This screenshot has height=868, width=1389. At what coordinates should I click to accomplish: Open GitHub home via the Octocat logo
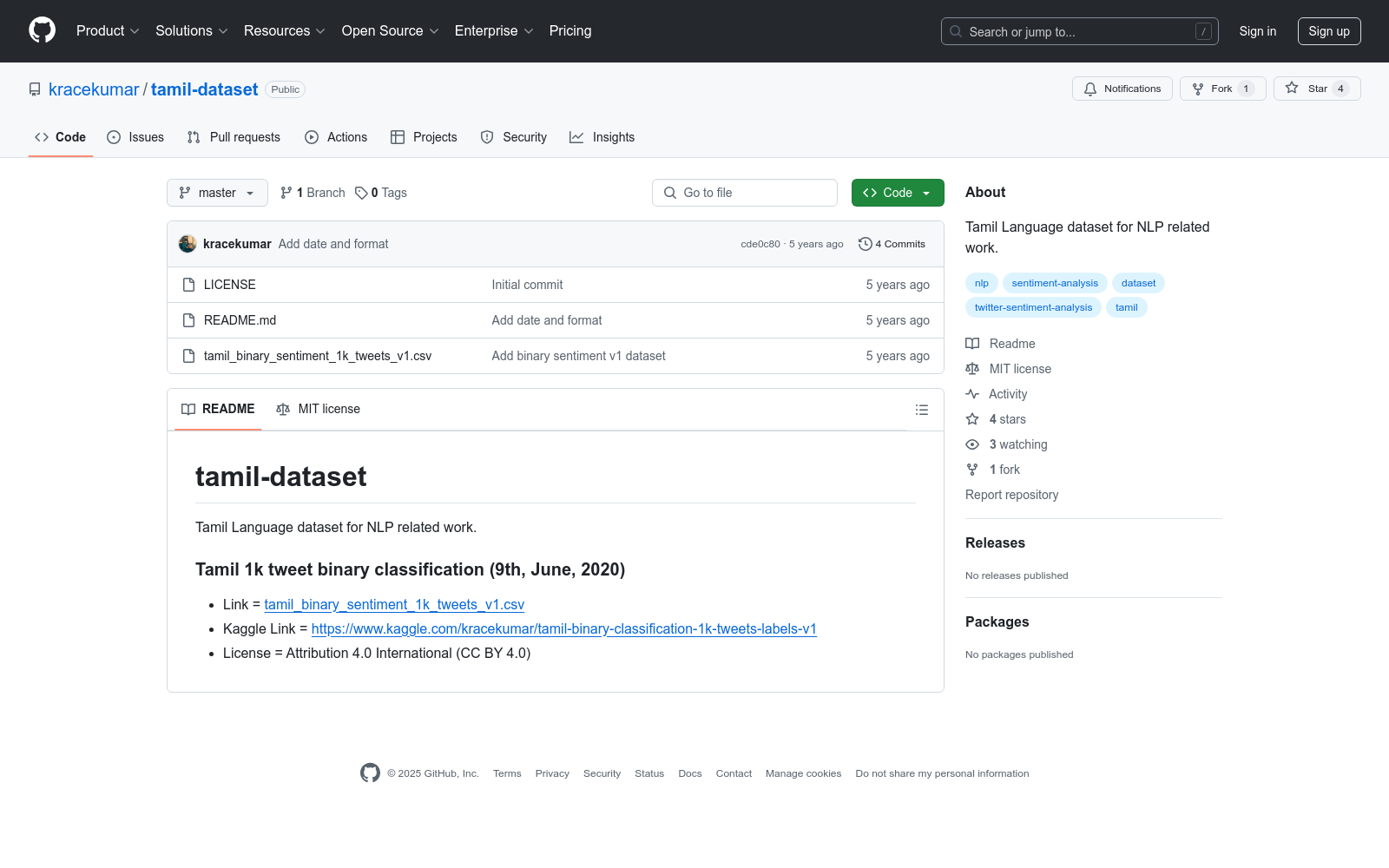click(42, 30)
